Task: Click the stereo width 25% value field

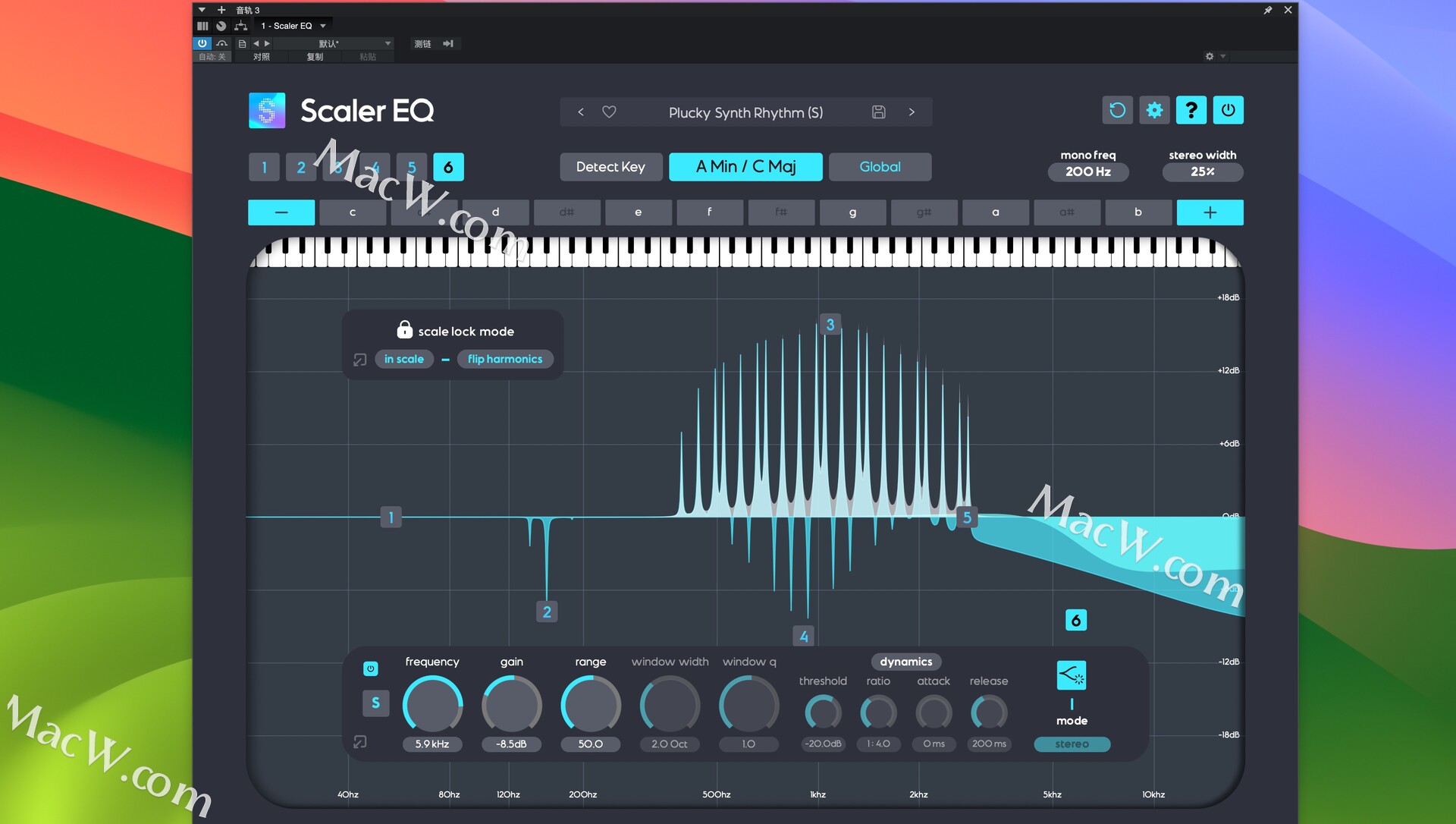Action: coord(1202,171)
